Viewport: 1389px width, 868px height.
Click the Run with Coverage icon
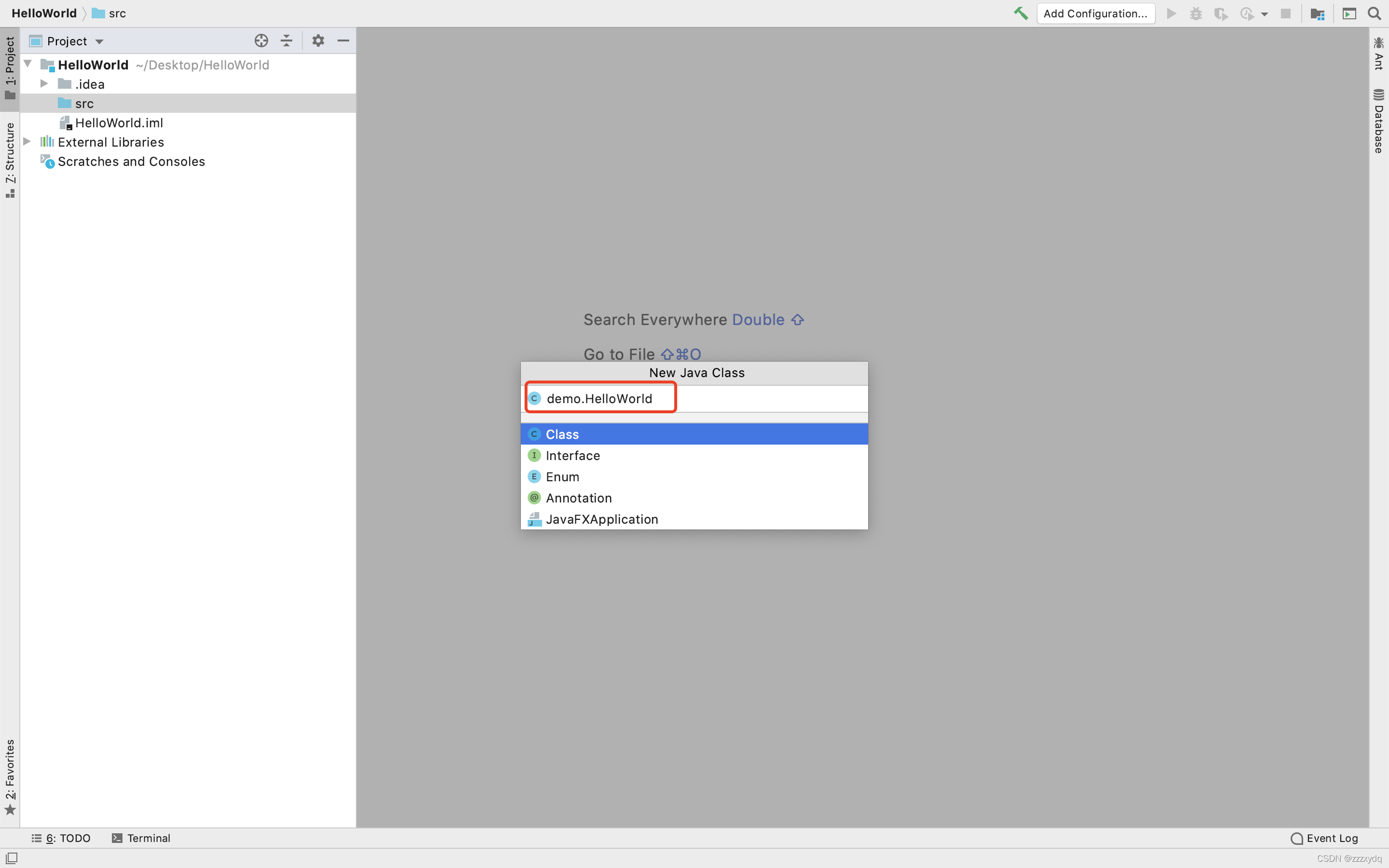coord(1221,13)
